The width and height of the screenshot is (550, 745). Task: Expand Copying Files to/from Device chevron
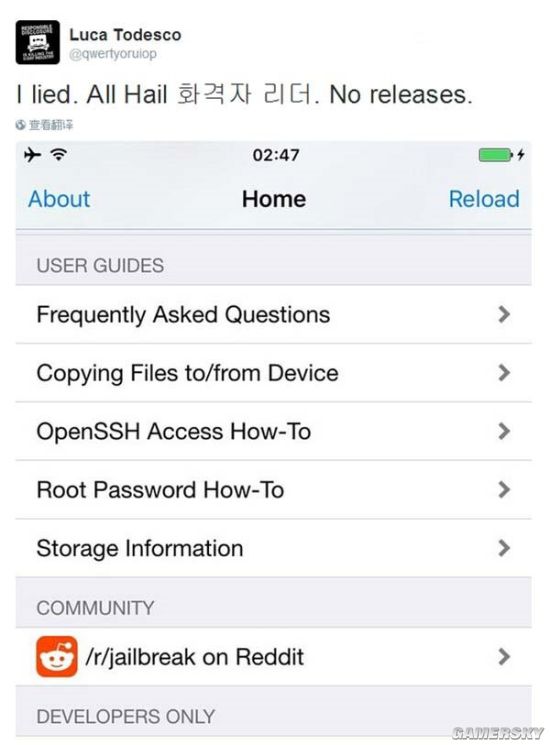click(504, 373)
